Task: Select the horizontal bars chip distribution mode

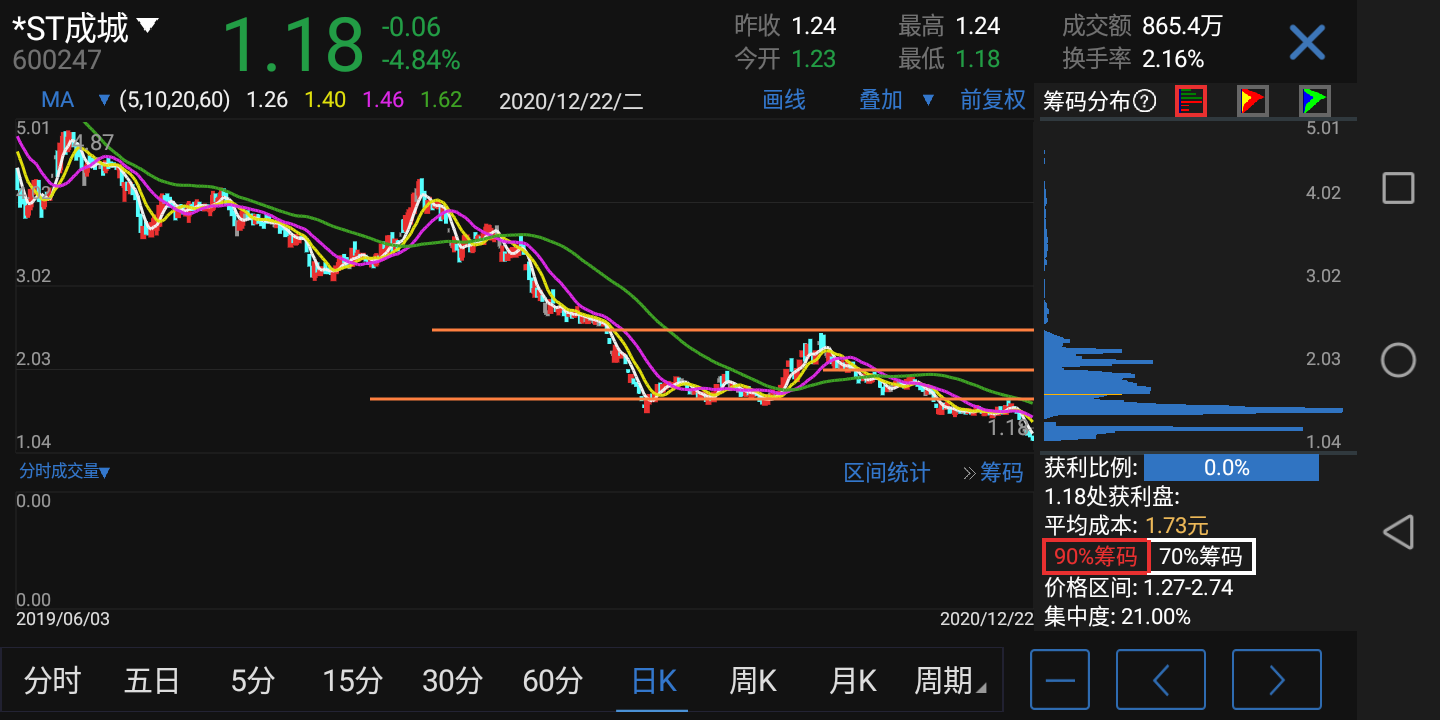Action: coord(1191,101)
